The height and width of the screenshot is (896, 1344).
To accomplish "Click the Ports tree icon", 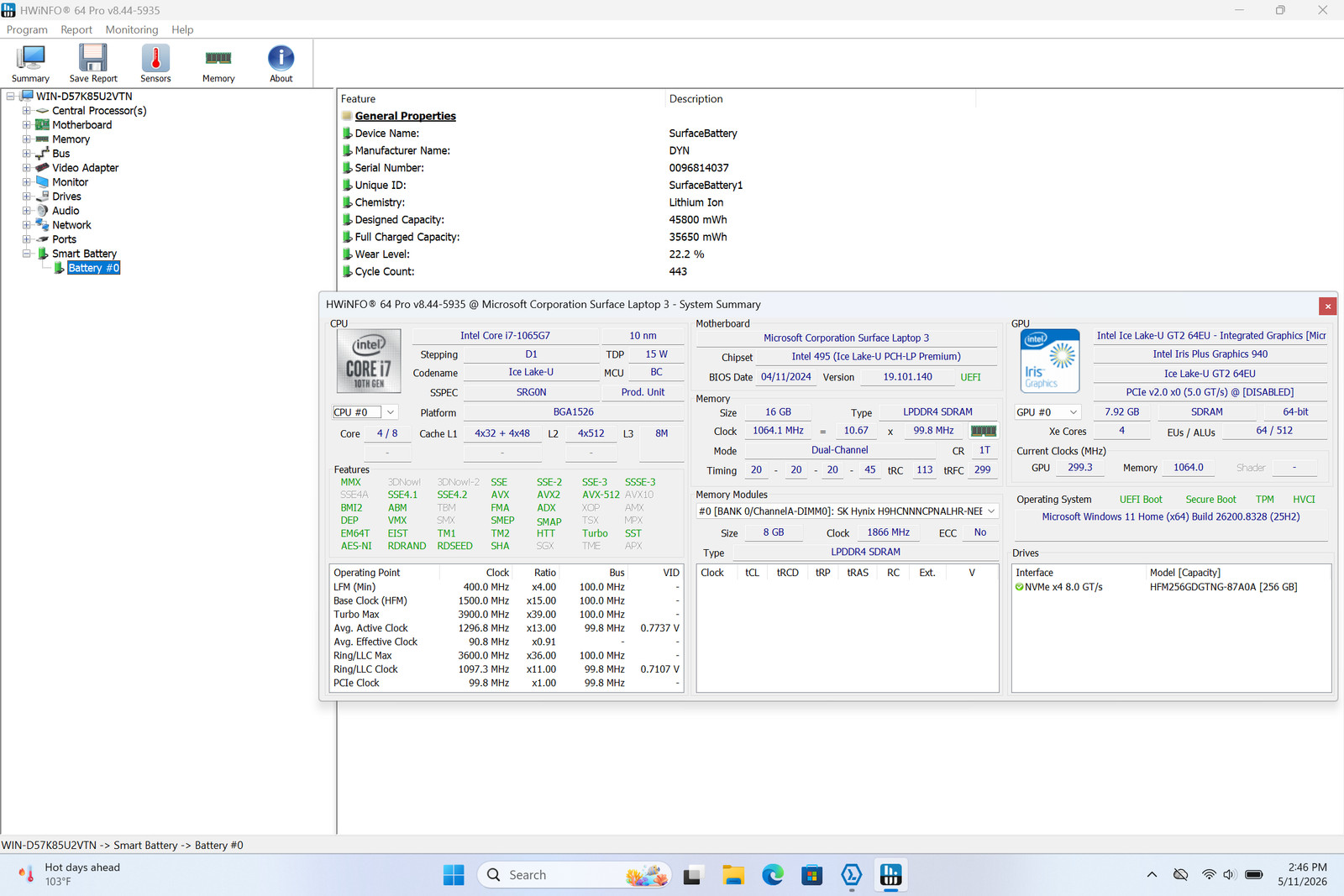I will 42,239.
